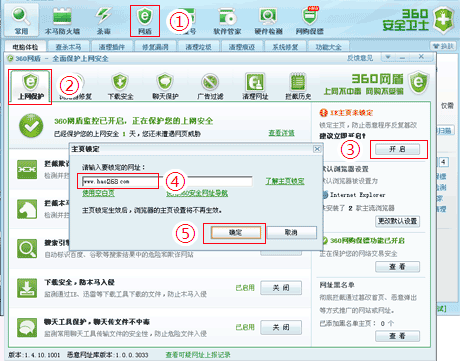Switch to the 功能大全 tab
Screen dimensions: 460x361
328,47
